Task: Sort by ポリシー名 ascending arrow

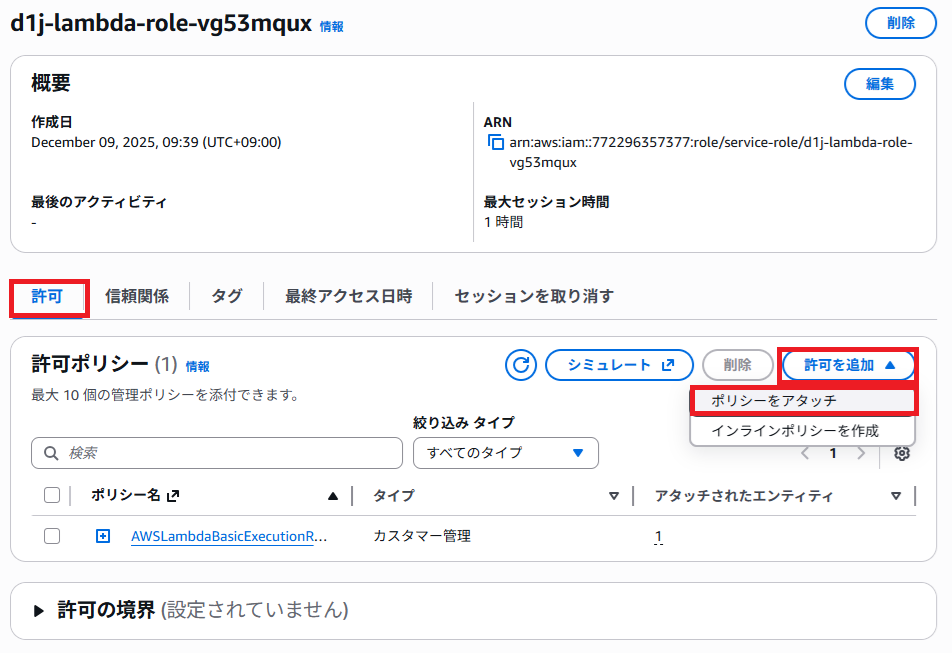Action: tap(333, 495)
